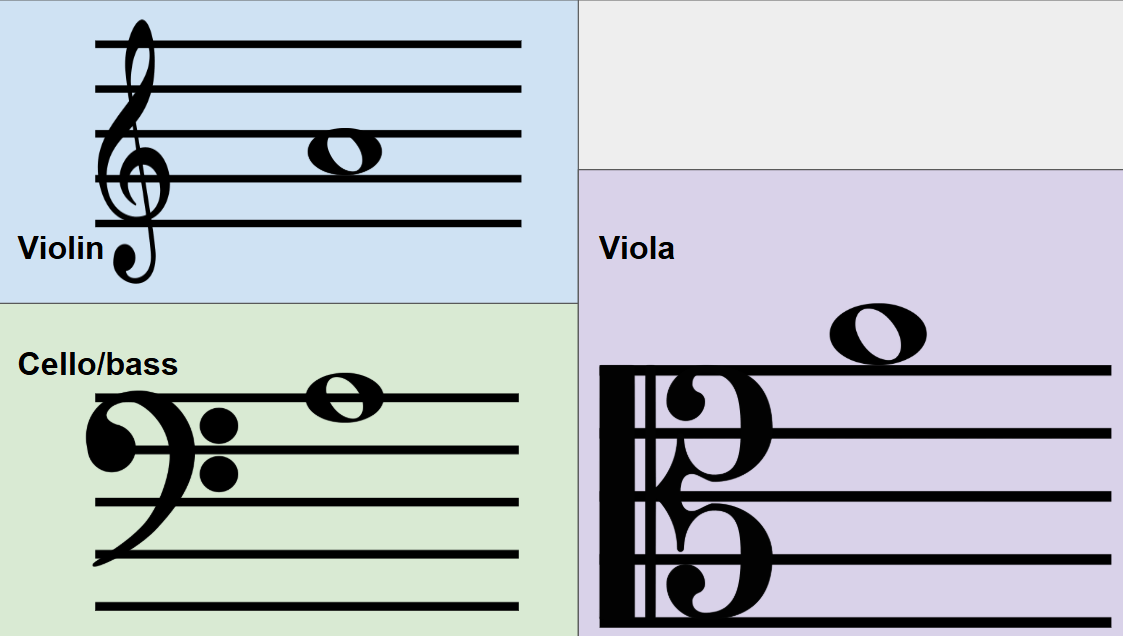Click the top line of violin staff
The height and width of the screenshot is (636, 1123).
309,44
